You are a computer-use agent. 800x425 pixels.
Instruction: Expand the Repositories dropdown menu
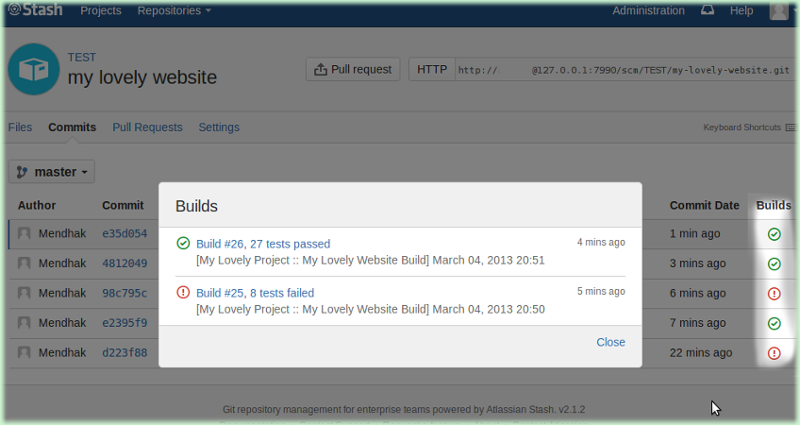pos(174,11)
